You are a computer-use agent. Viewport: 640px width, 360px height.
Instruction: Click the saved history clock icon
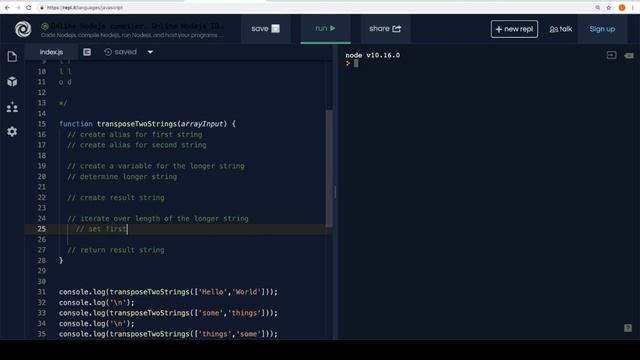(108, 52)
